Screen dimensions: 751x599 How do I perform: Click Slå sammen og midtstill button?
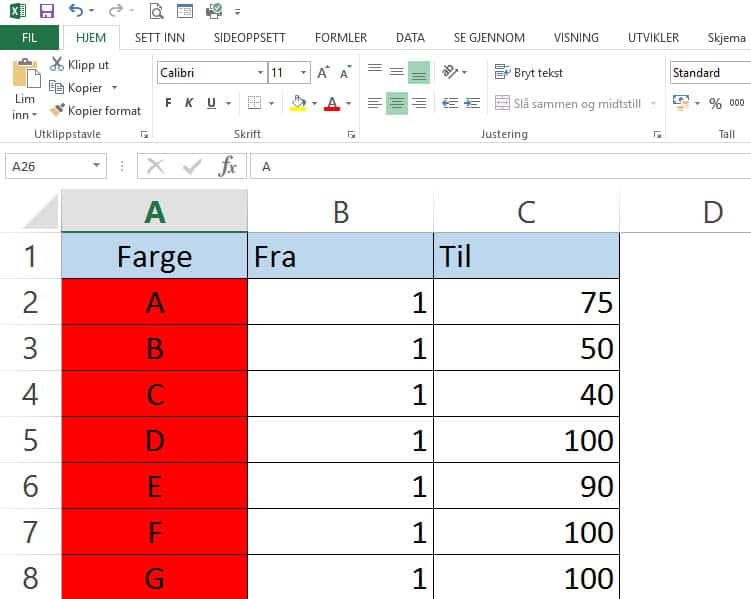point(568,103)
